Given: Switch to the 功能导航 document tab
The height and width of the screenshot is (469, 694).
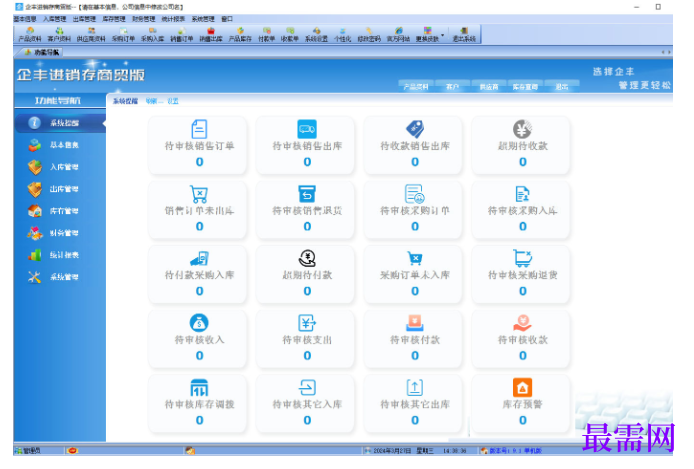Looking at the screenshot, I should point(42,52).
